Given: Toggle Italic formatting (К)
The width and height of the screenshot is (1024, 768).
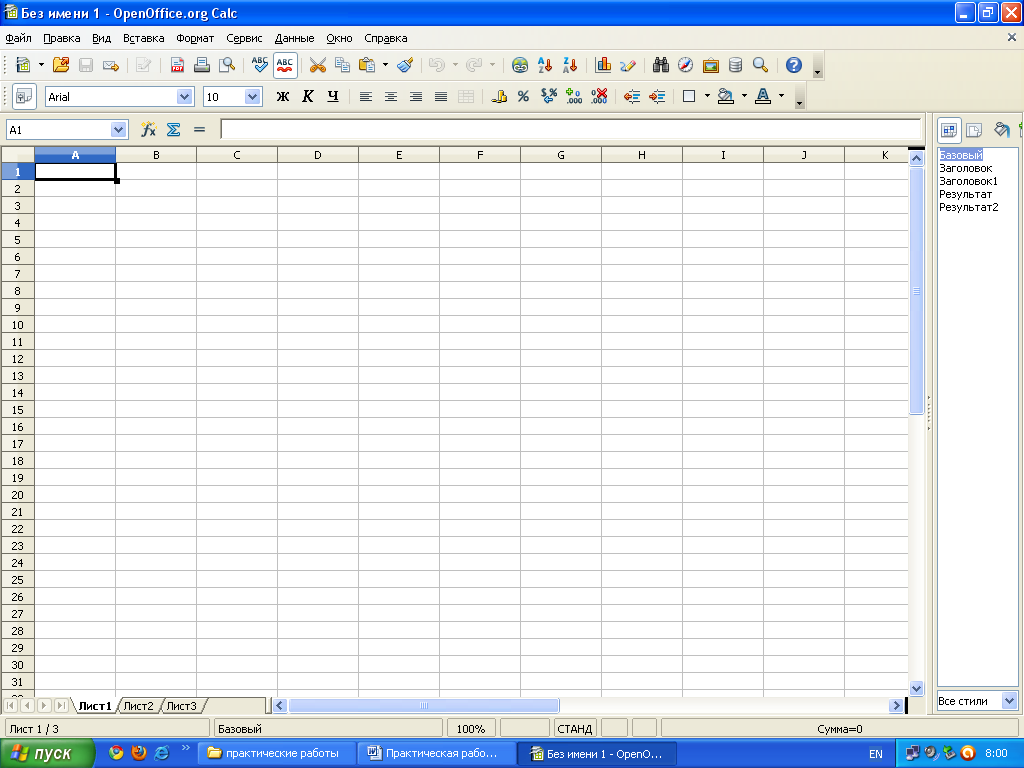Looking at the screenshot, I should 308,97.
